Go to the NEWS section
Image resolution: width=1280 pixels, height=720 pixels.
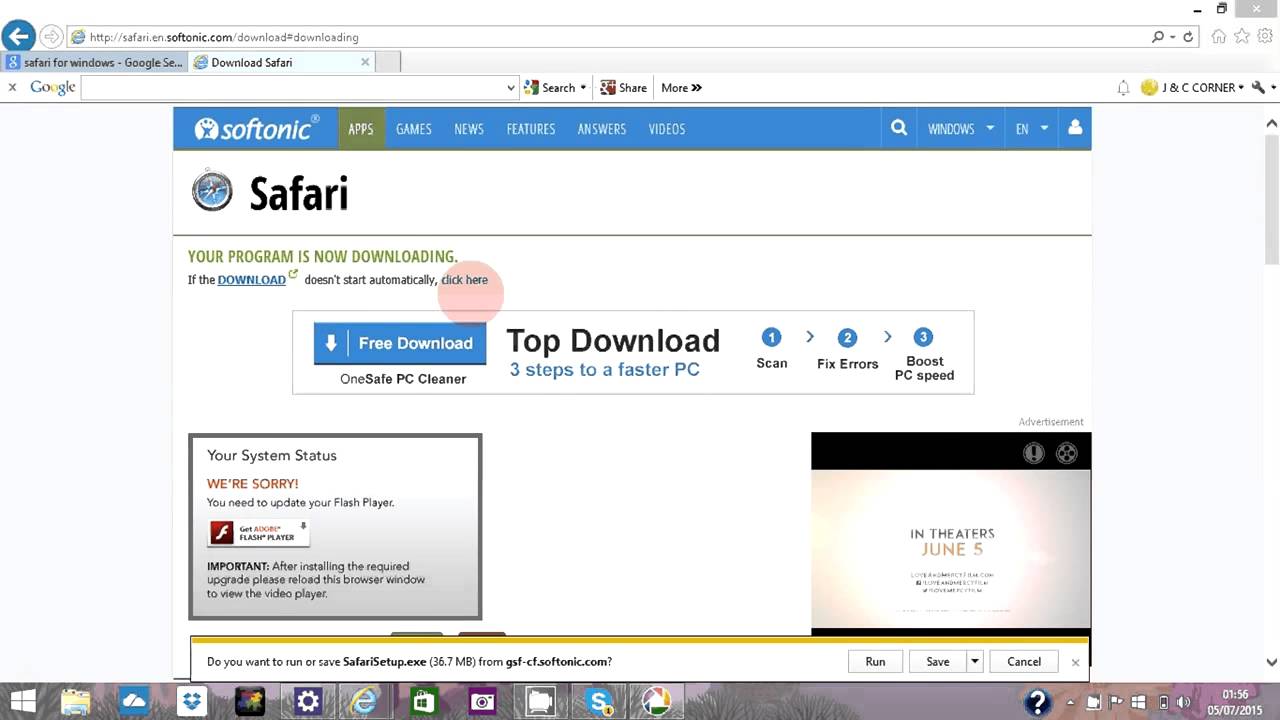click(x=469, y=128)
